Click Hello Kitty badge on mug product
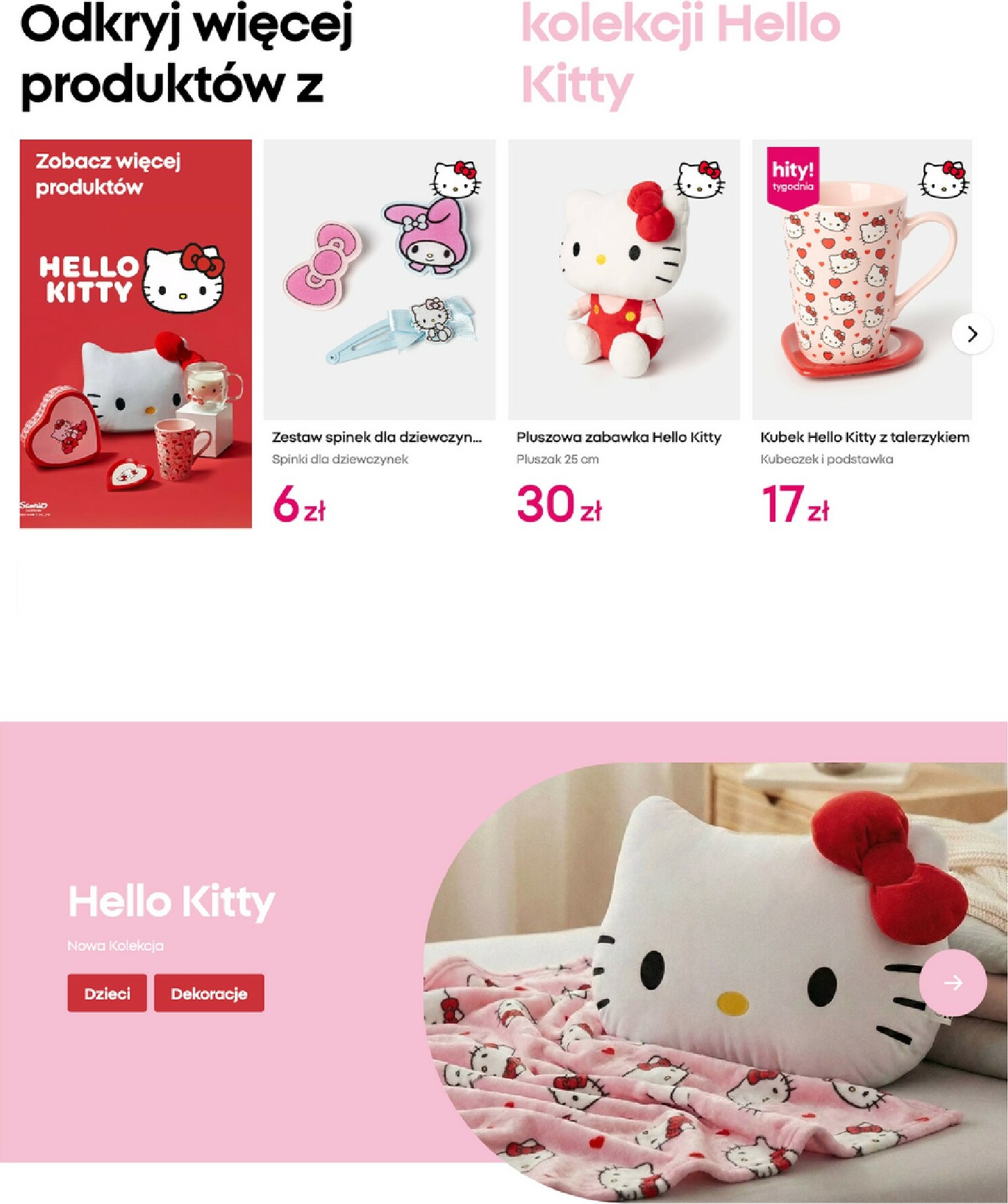Image resolution: width=1008 pixels, height=1204 pixels. [944, 179]
